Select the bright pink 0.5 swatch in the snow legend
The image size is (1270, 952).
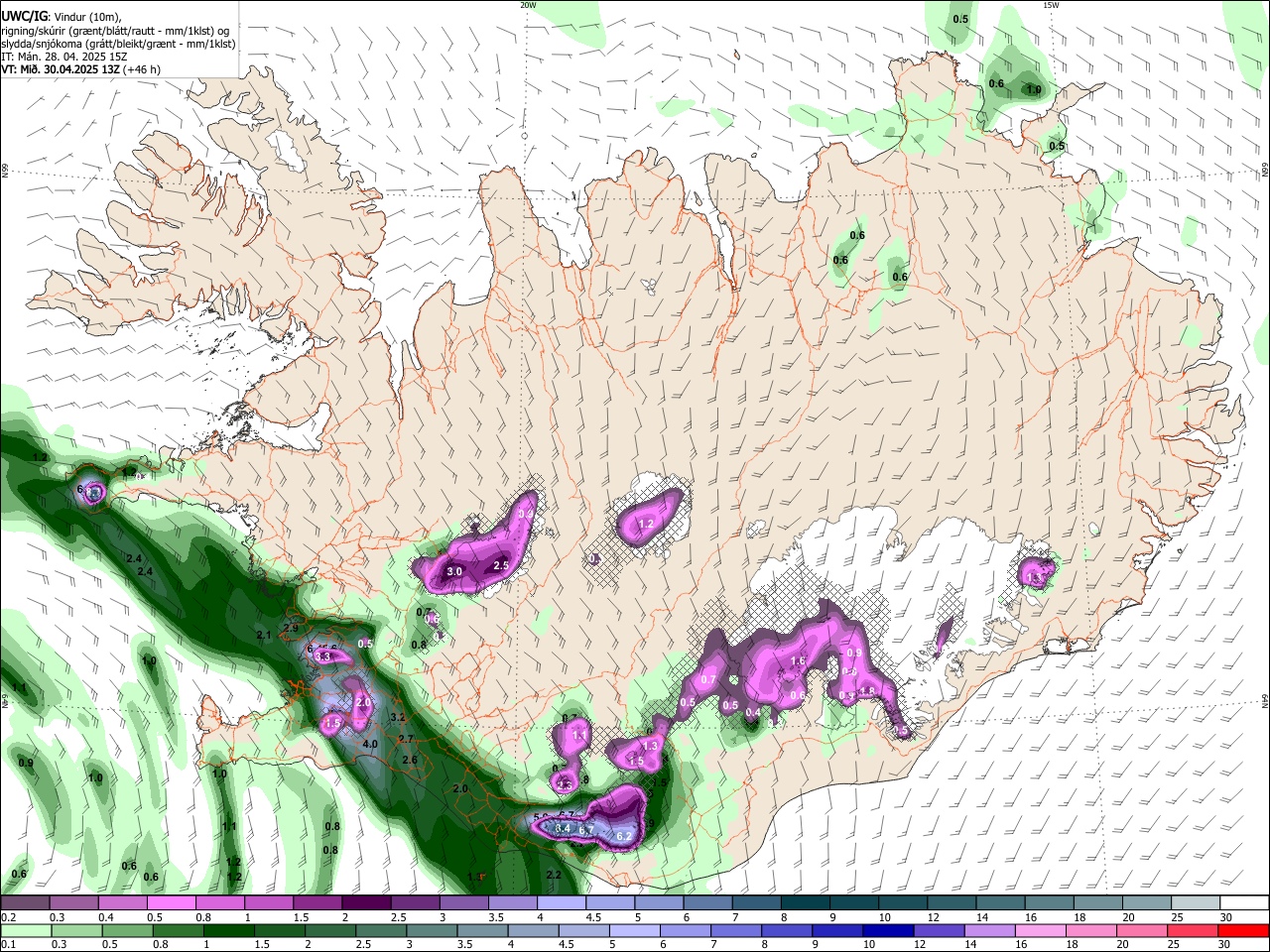point(171,903)
